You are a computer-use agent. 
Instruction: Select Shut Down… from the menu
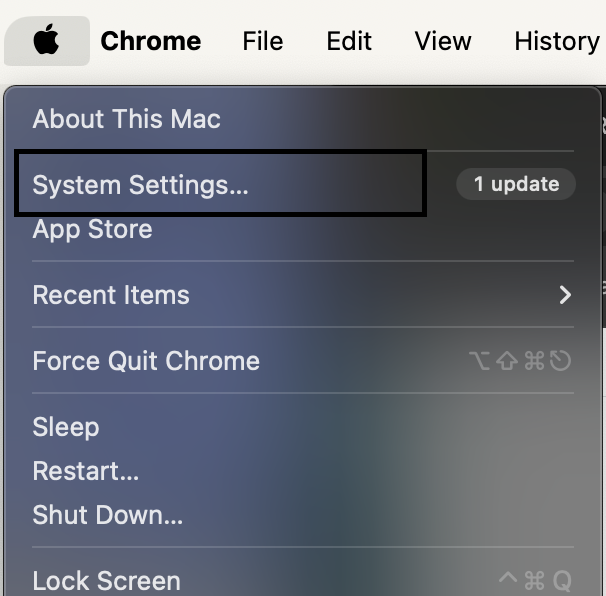click(108, 515)
